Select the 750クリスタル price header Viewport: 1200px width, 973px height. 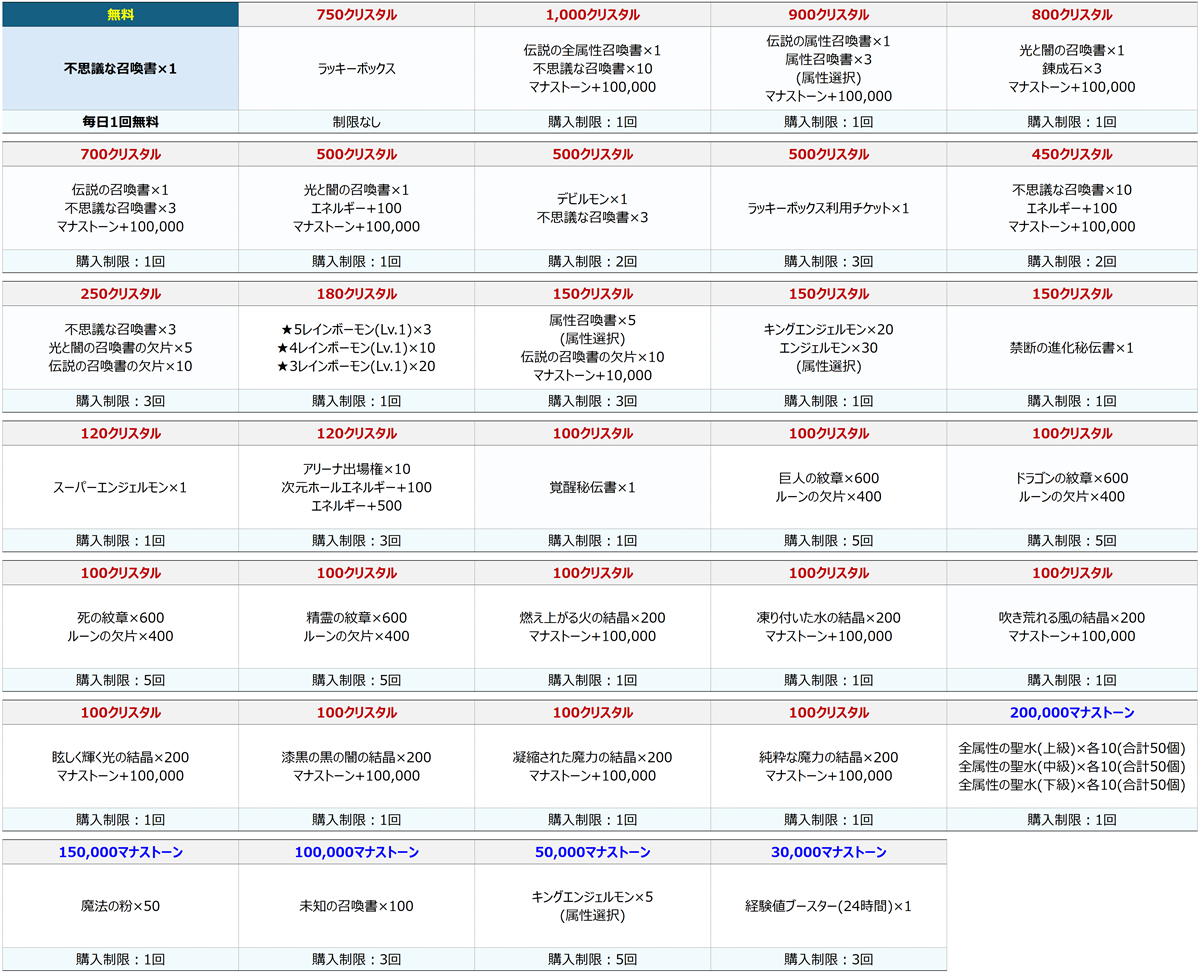pyautogui.click(x=356, y=15)
